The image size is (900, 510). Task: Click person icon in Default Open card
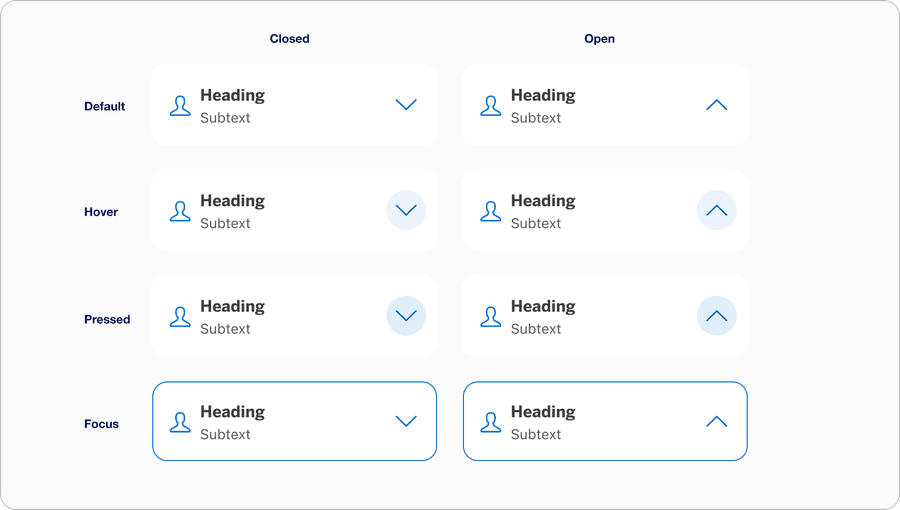(490, 106)
